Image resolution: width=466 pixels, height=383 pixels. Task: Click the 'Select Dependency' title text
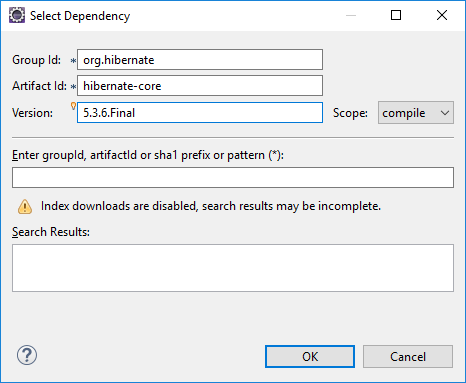point(80,16)
